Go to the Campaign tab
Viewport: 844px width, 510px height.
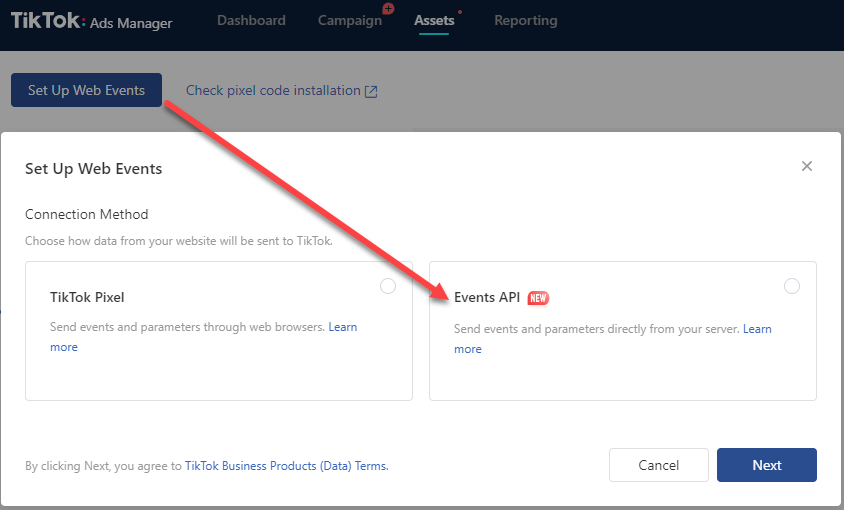click(x=349, y=21)
